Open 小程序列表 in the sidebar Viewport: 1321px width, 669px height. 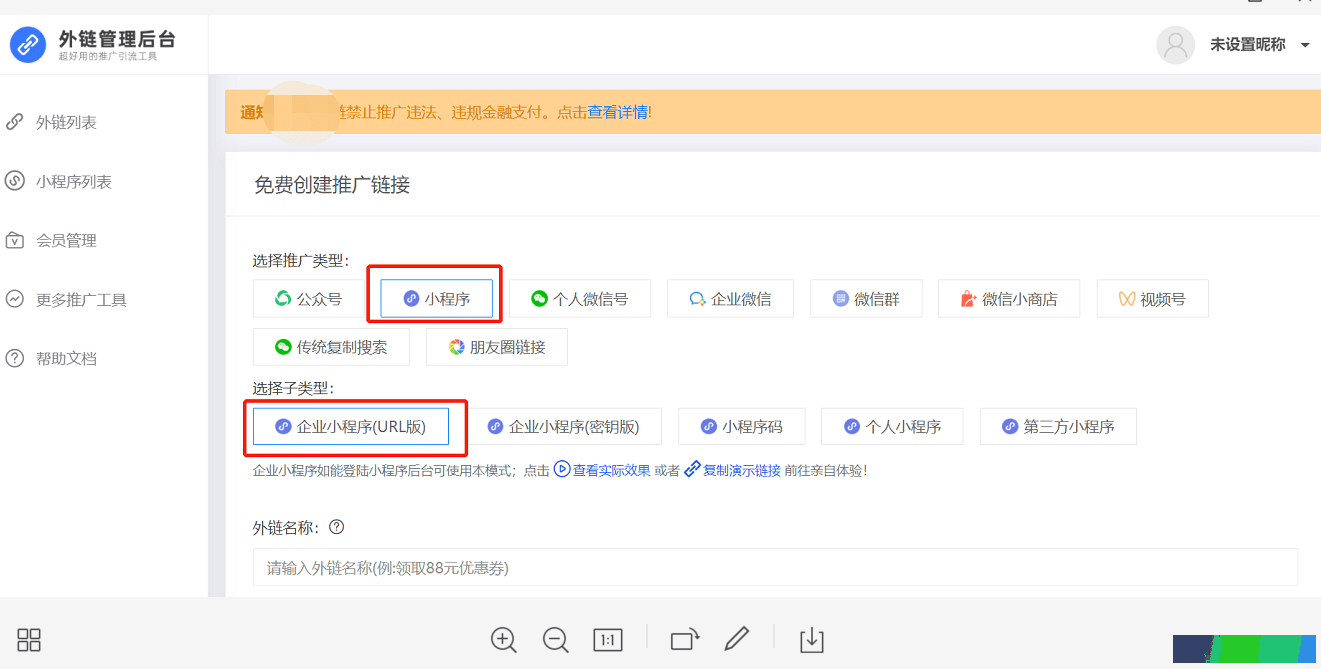pyautogui.click(x=74, y=181)
